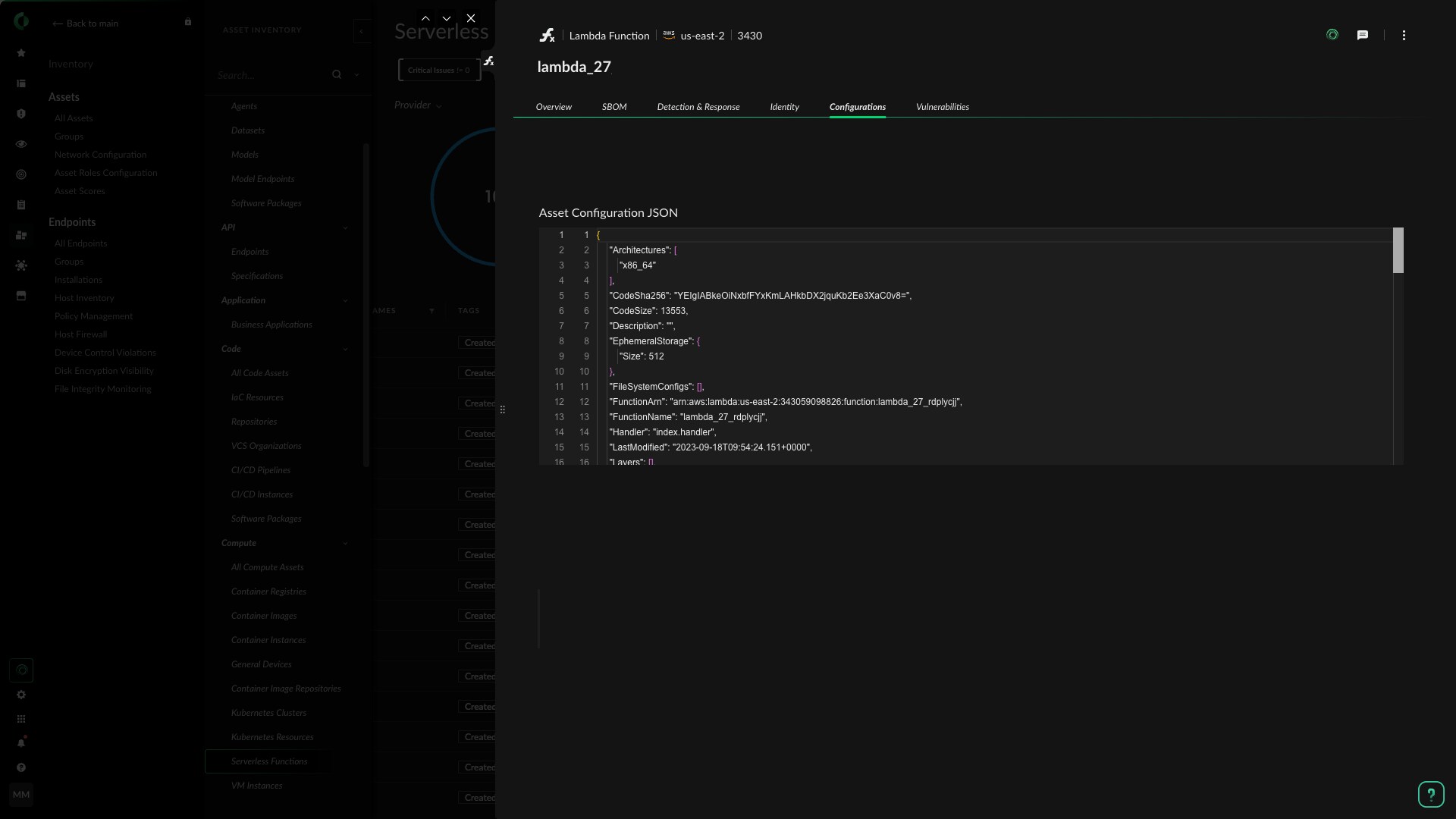Click the lock icon beside Back to main

(188, 22)
